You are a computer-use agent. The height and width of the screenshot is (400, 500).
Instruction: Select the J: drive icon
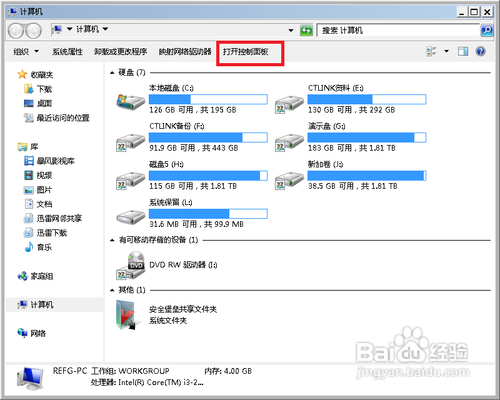[x=289, y=180]
